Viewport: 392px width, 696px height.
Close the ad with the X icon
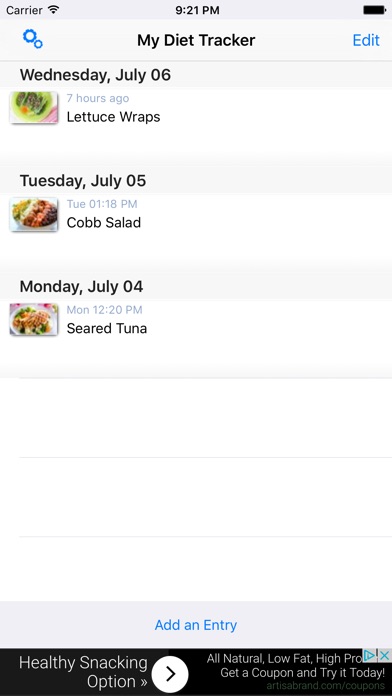(x=384, y=655)
